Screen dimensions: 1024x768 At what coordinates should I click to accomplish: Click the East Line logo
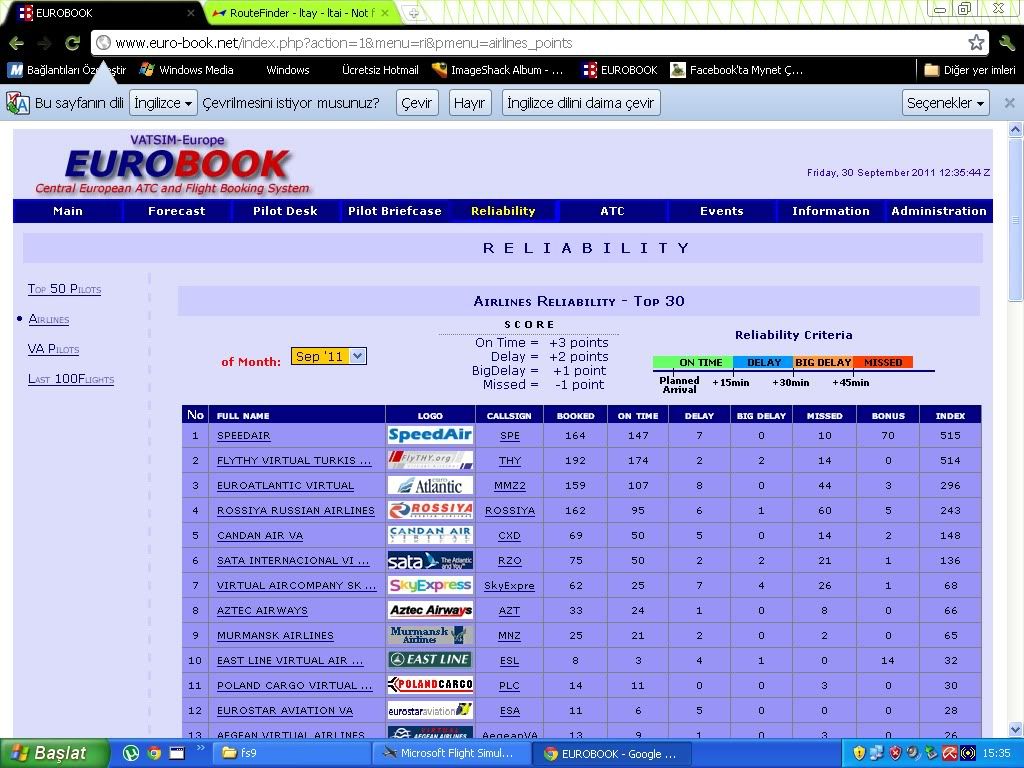click(430, 660)
